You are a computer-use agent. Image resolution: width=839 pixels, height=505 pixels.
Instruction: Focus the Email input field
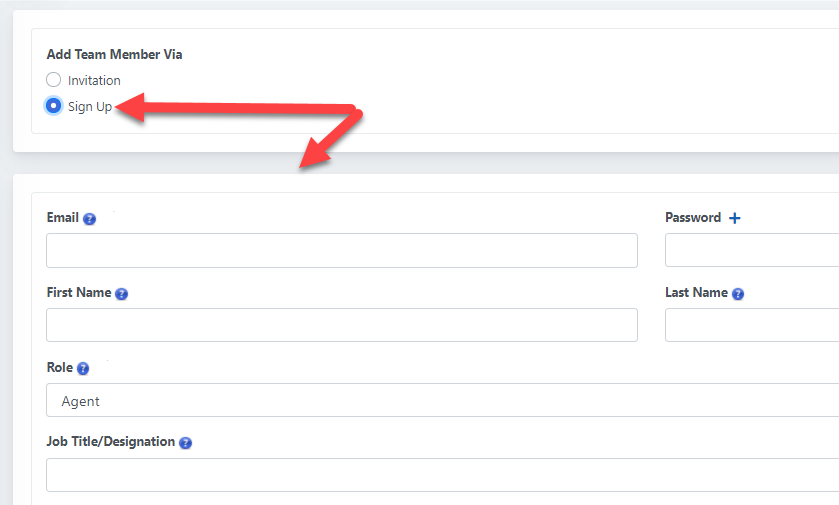coord(342,251)
